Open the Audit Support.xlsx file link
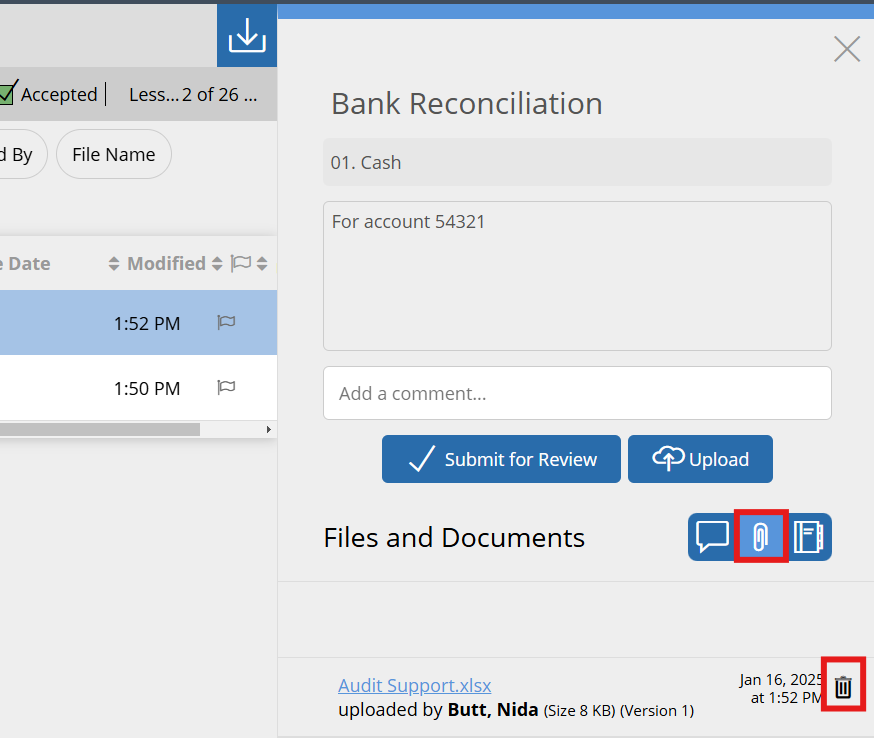874x738 pixels. pyautogui.click(x=414, y=686)
